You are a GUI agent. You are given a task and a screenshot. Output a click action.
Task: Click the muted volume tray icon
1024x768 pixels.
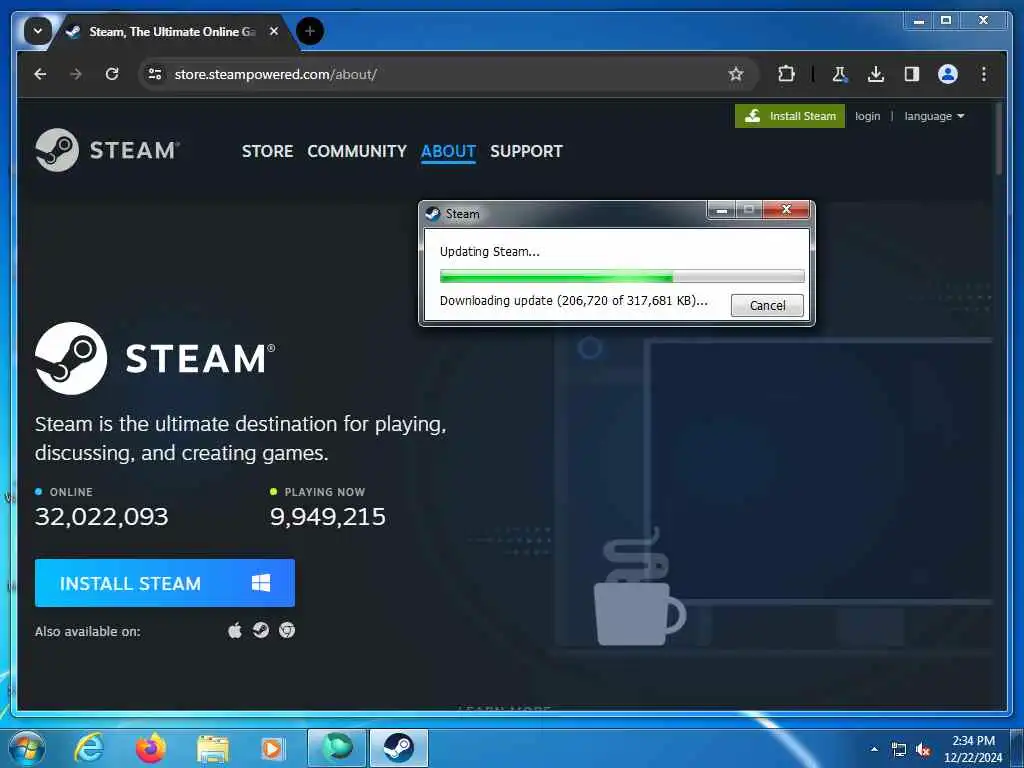tap(923, 750)
